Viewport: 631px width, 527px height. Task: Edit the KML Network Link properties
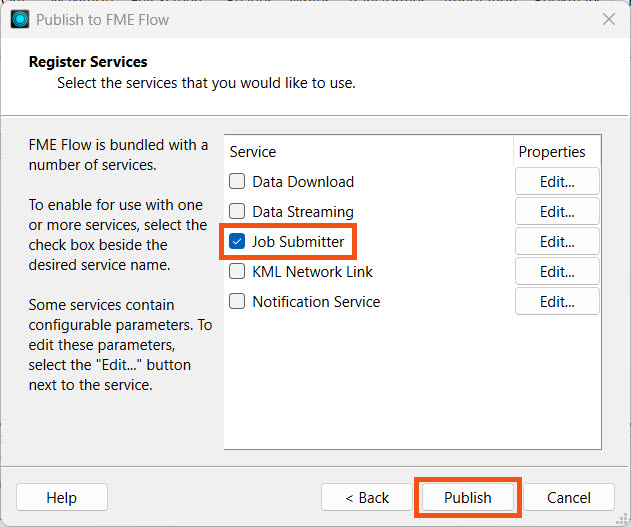(x=557, y=272)
